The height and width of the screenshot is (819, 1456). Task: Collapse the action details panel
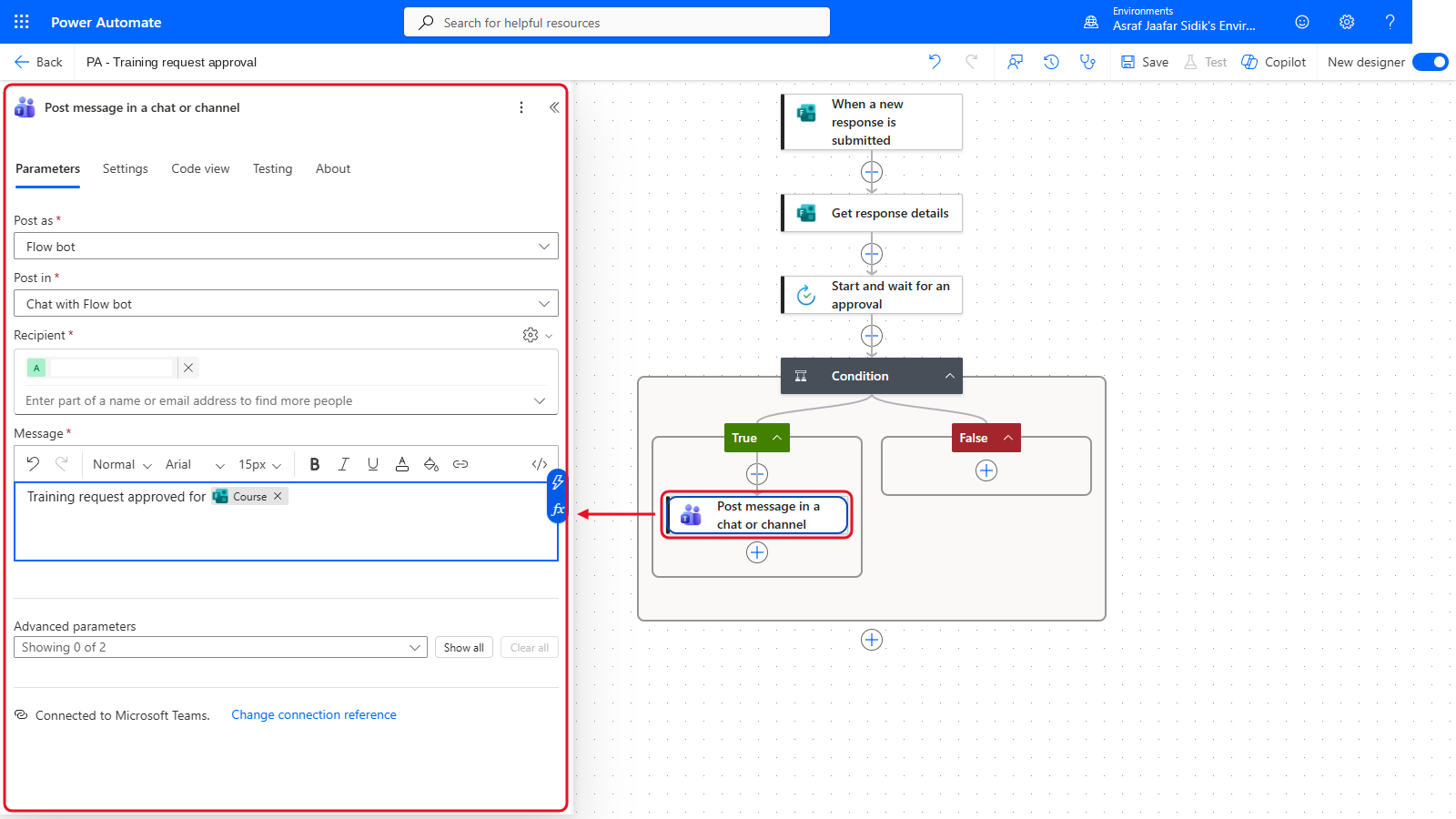click(x=554, y=107)
